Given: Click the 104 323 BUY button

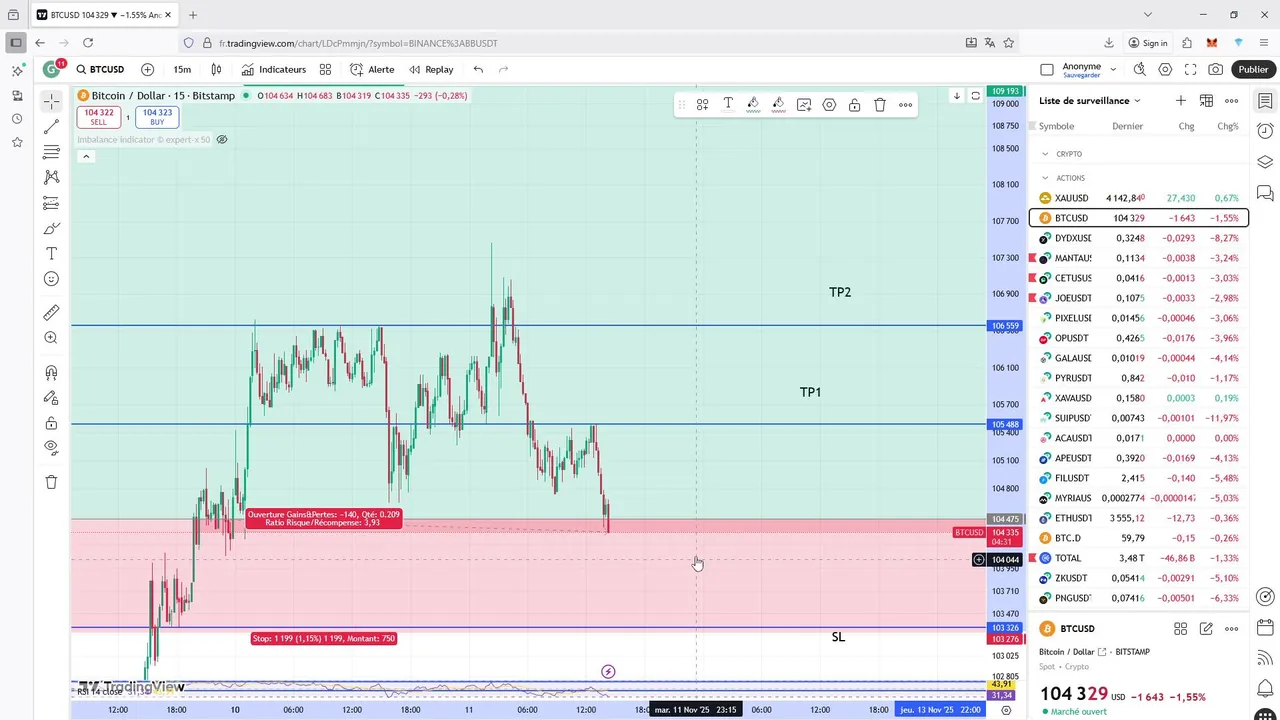Looking at the screenshot, I should coord(157,117).
